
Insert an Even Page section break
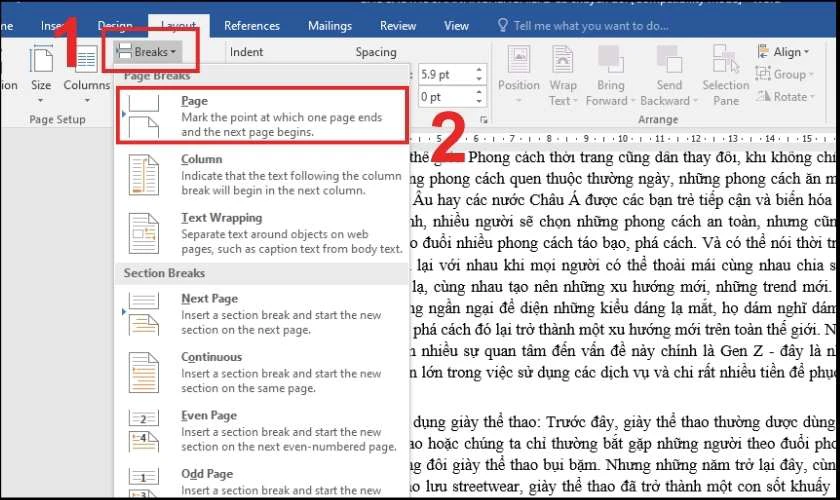[261, 431]
